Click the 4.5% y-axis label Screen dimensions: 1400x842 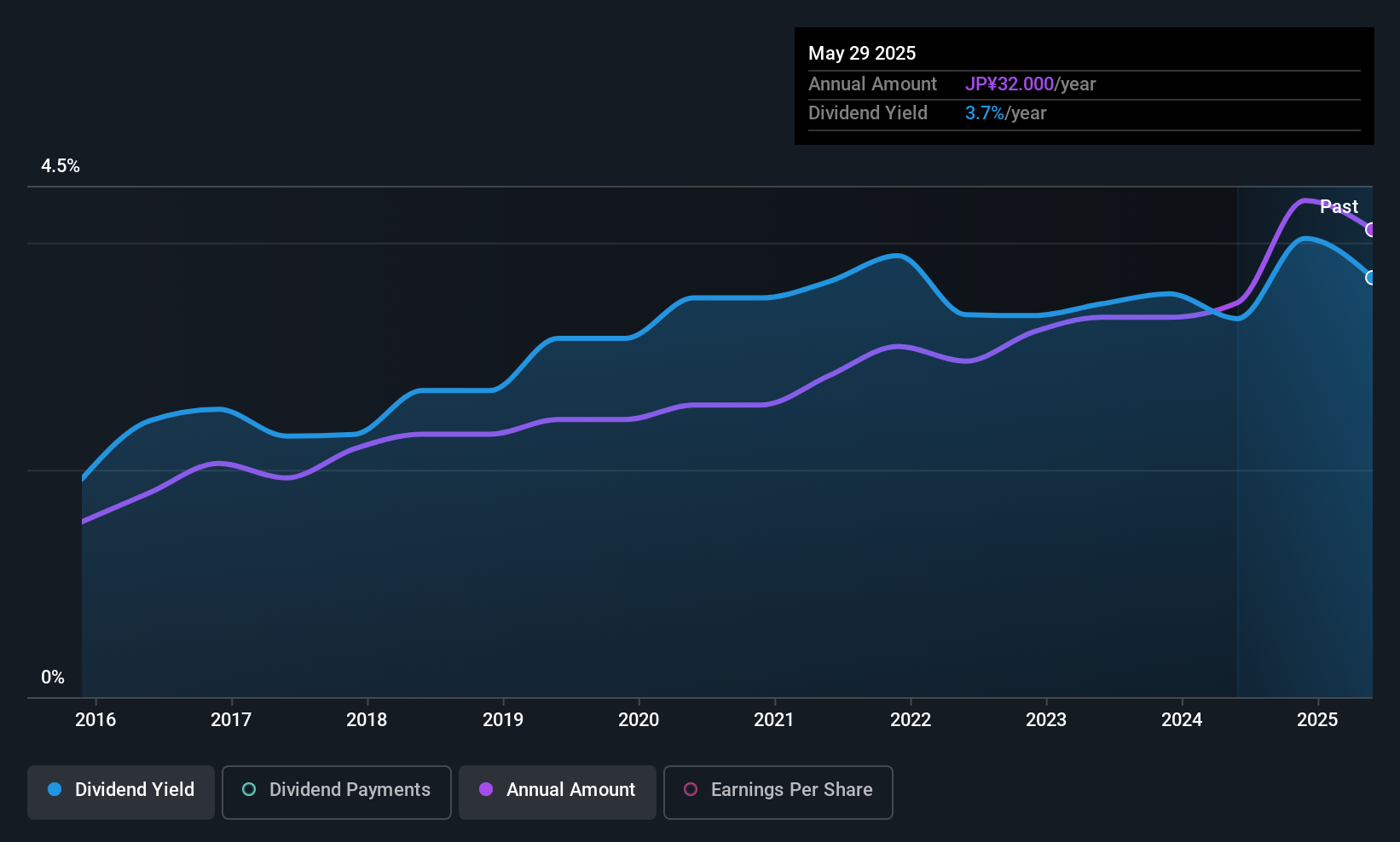tap(61, 166)
